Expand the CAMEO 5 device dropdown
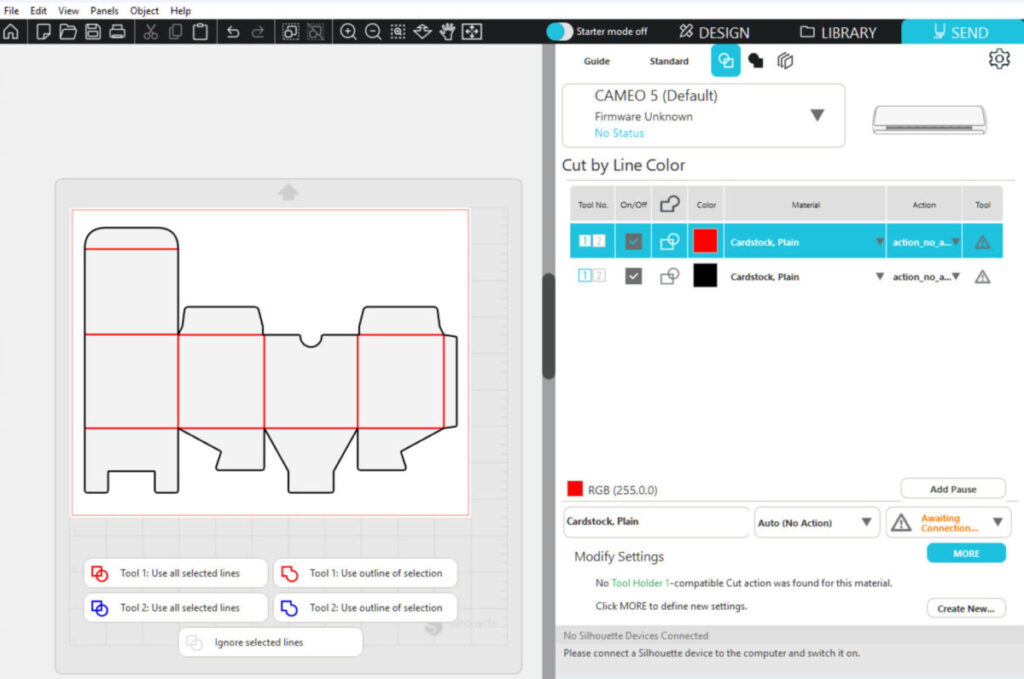 tap(817, 115)
